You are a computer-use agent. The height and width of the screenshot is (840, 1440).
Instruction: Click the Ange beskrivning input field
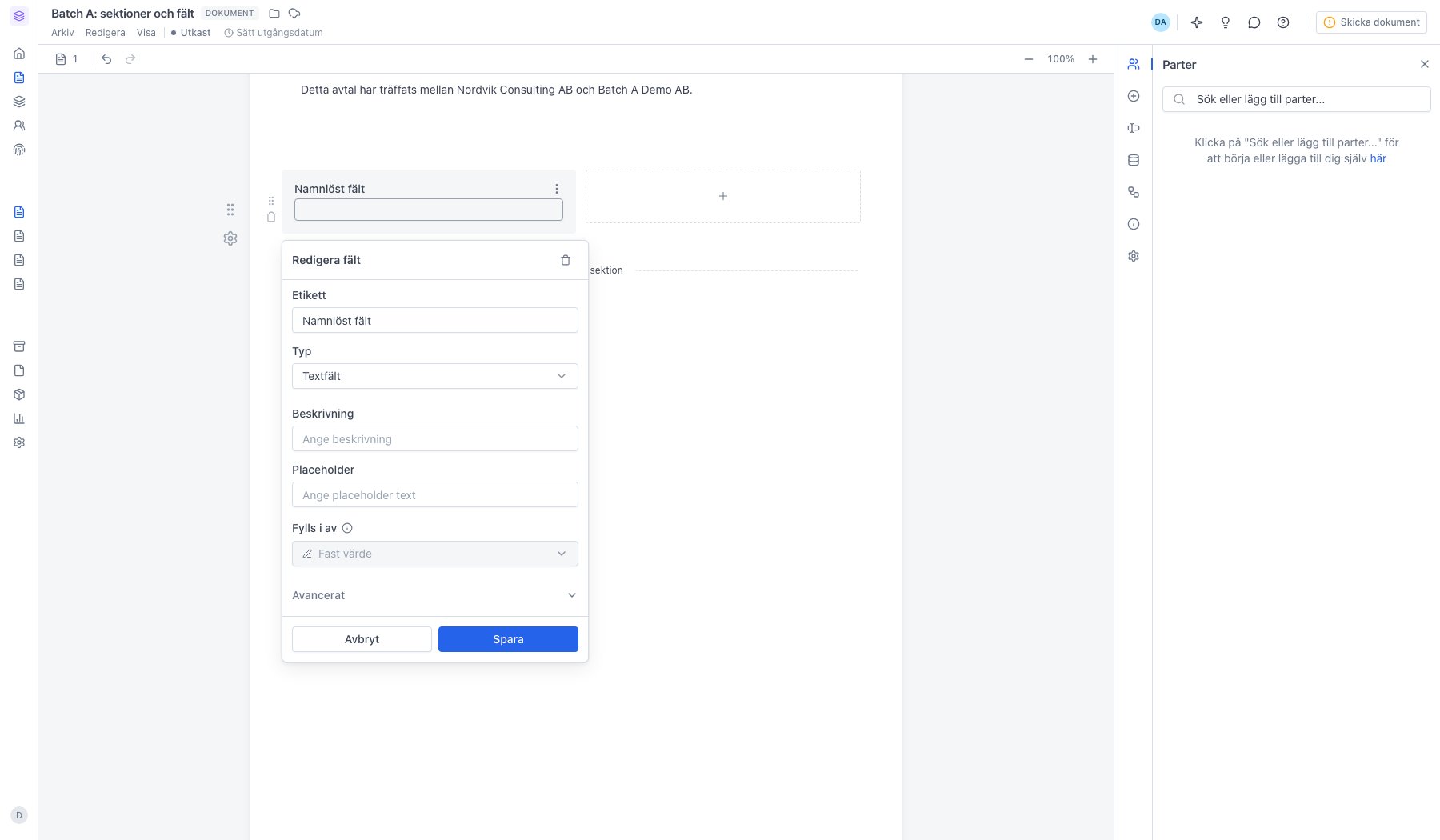point(435,438)
